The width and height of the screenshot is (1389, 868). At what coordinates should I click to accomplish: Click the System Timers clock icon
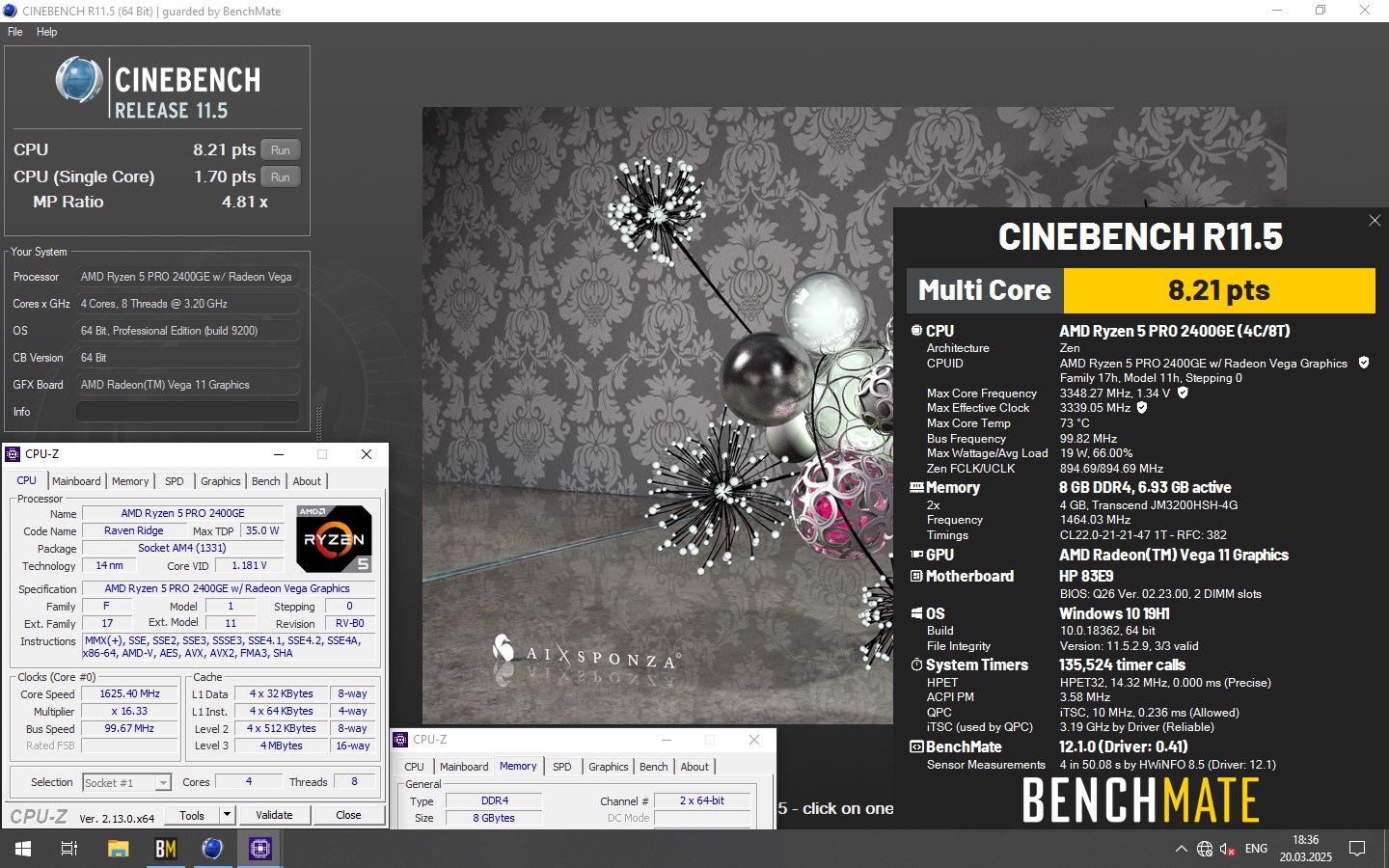916,665
